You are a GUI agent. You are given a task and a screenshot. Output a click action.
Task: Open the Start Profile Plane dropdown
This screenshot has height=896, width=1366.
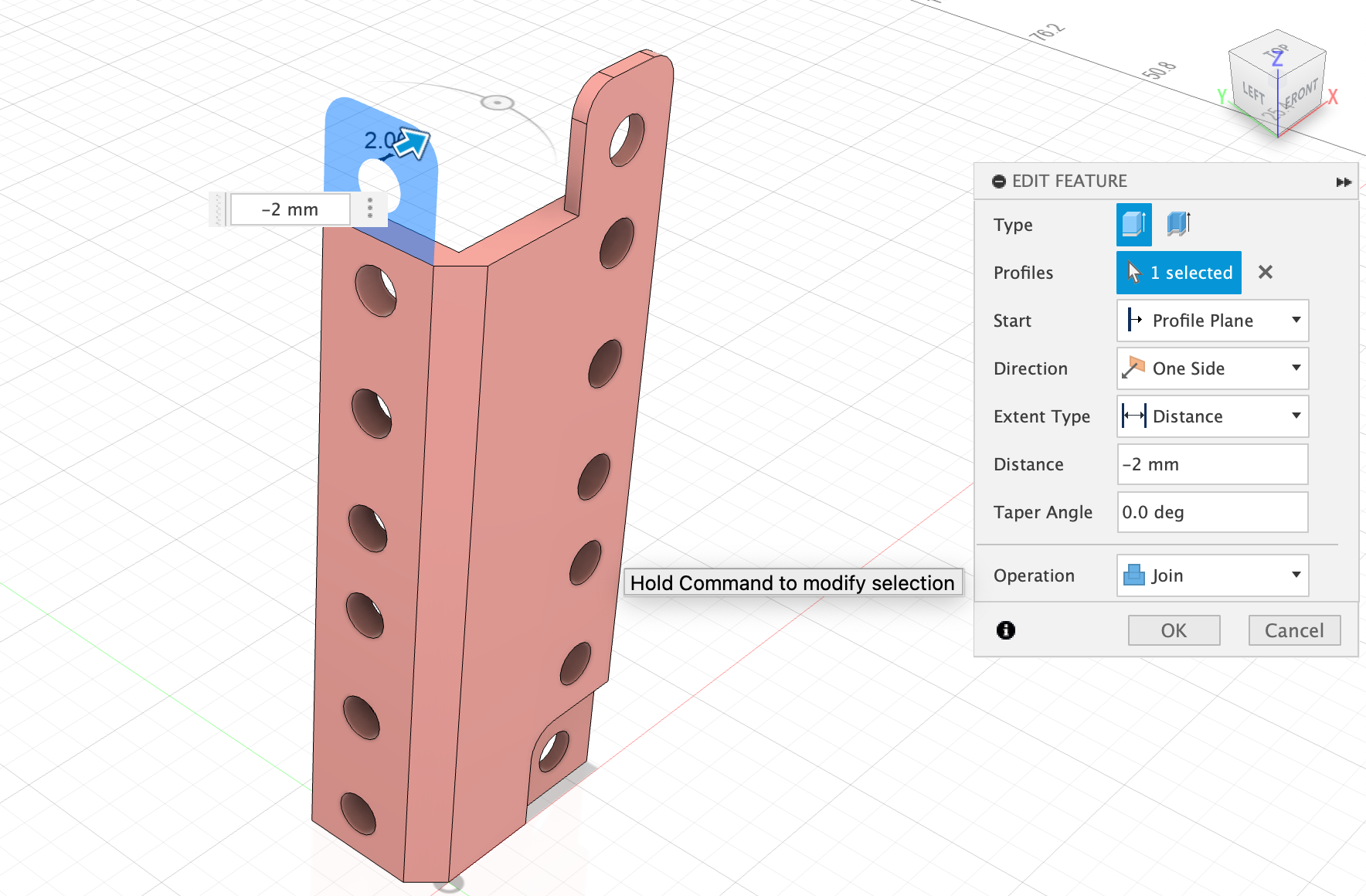(x=1212, y=321)
